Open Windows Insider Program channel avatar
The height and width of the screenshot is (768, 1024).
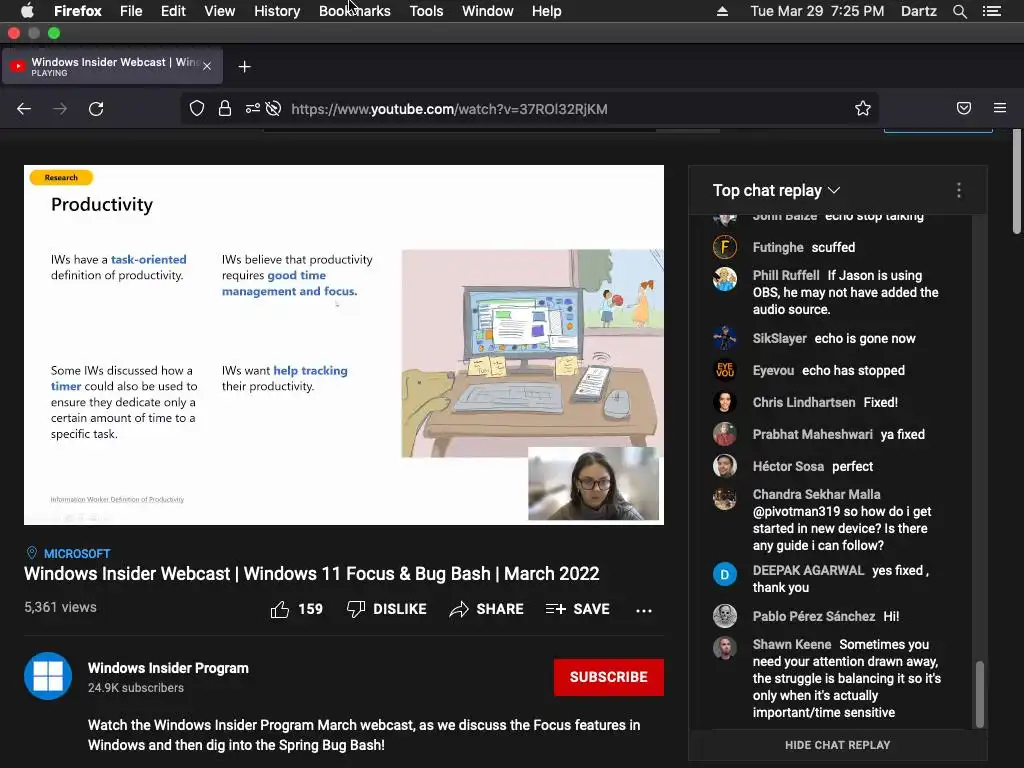point(48,676)
